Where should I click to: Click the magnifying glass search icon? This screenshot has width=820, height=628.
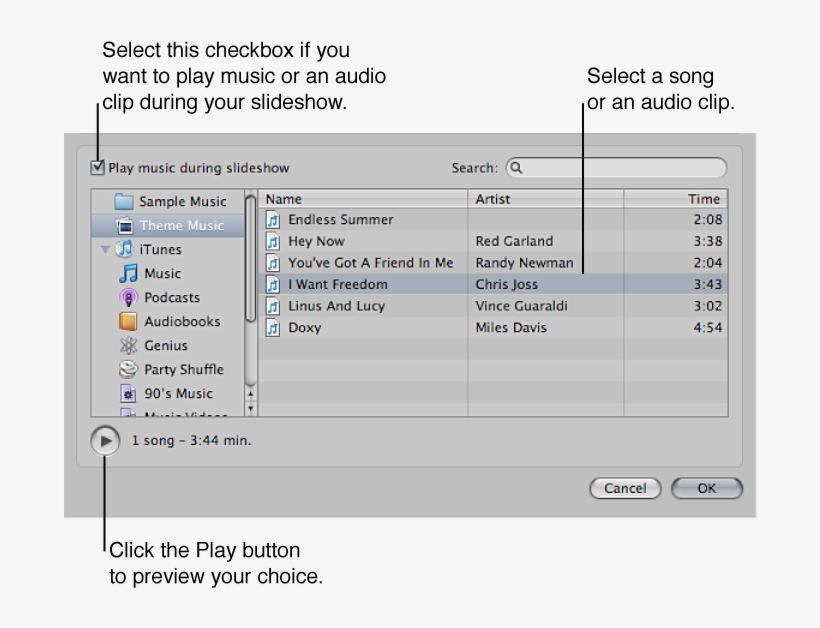coord(516,168)
